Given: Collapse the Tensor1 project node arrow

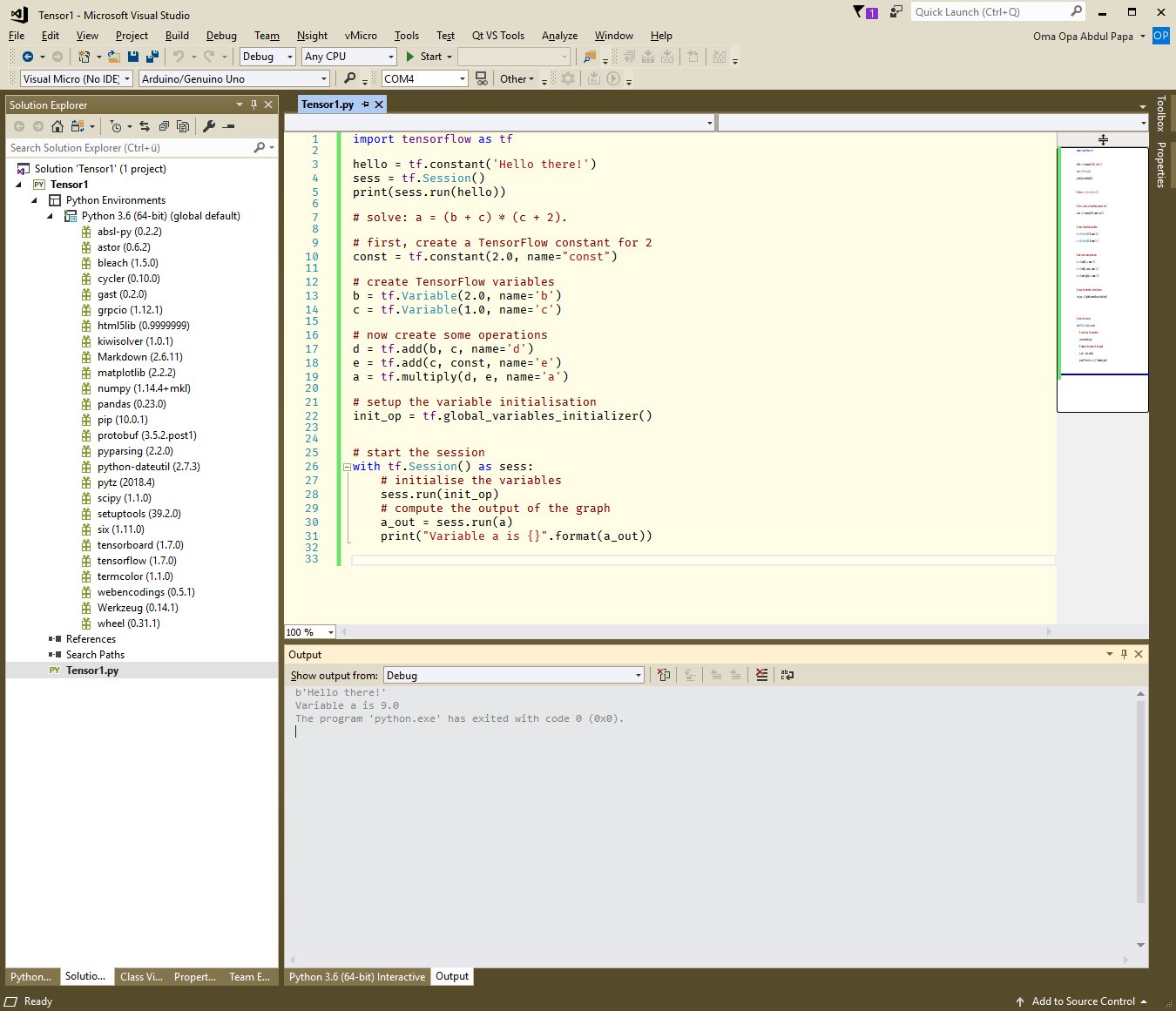Looking at the screenshot, I should coord(19,185).
